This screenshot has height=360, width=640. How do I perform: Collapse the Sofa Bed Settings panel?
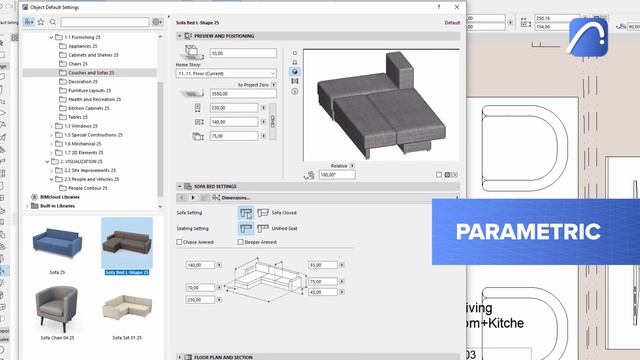(x=179, y=187)
